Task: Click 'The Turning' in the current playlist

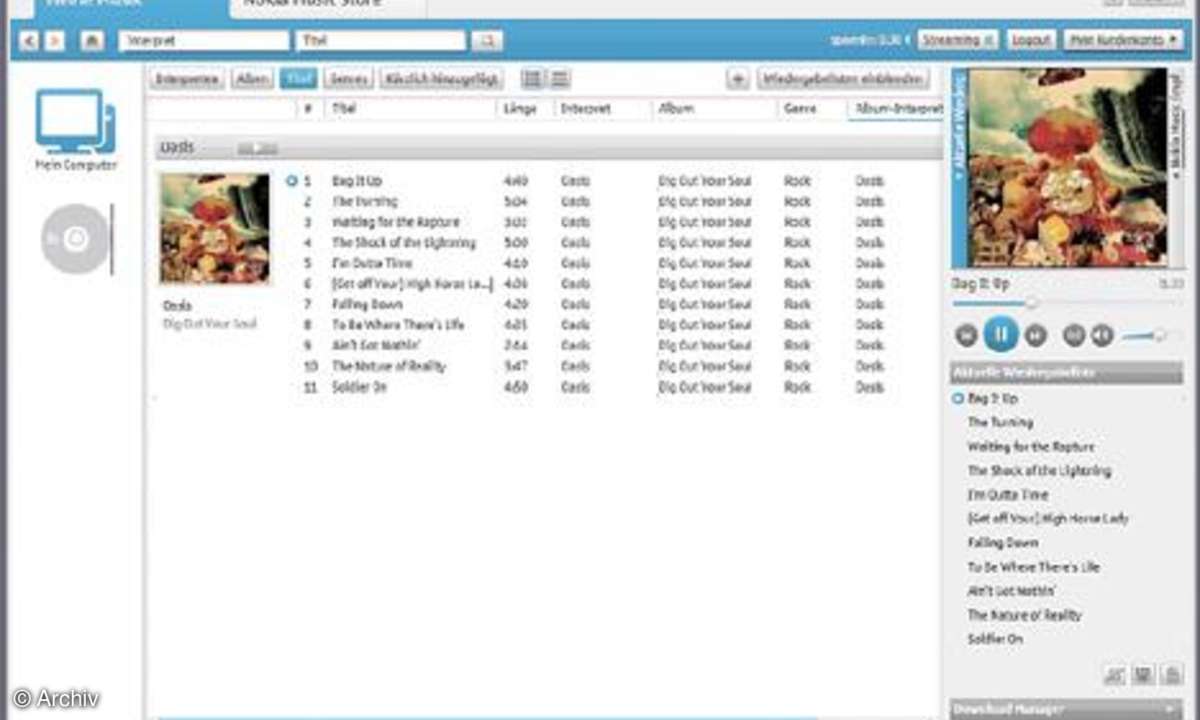Action: click(1000, 423)
